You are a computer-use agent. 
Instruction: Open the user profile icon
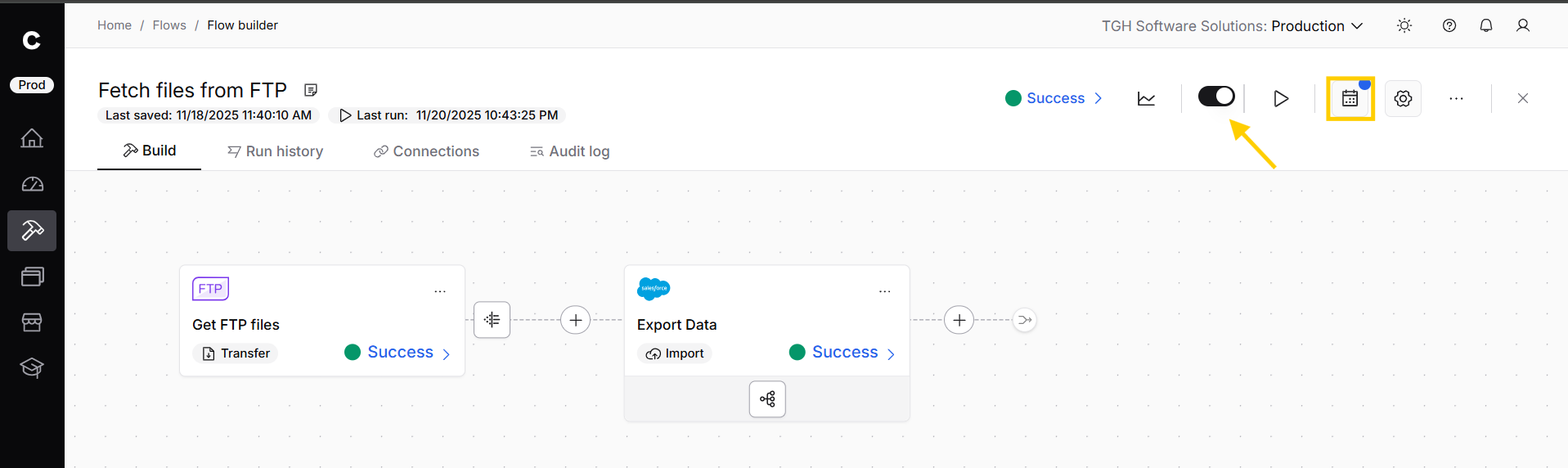[1522, 25]
